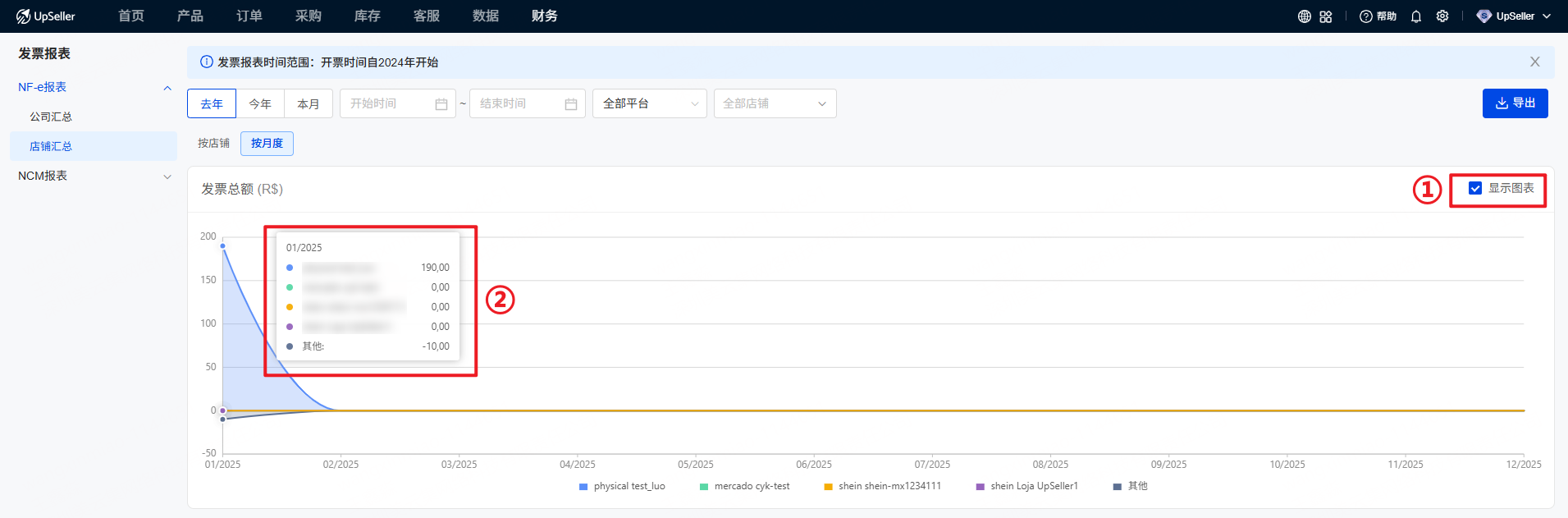Open the 全部平台 platform dropdown

coord(649,103)
